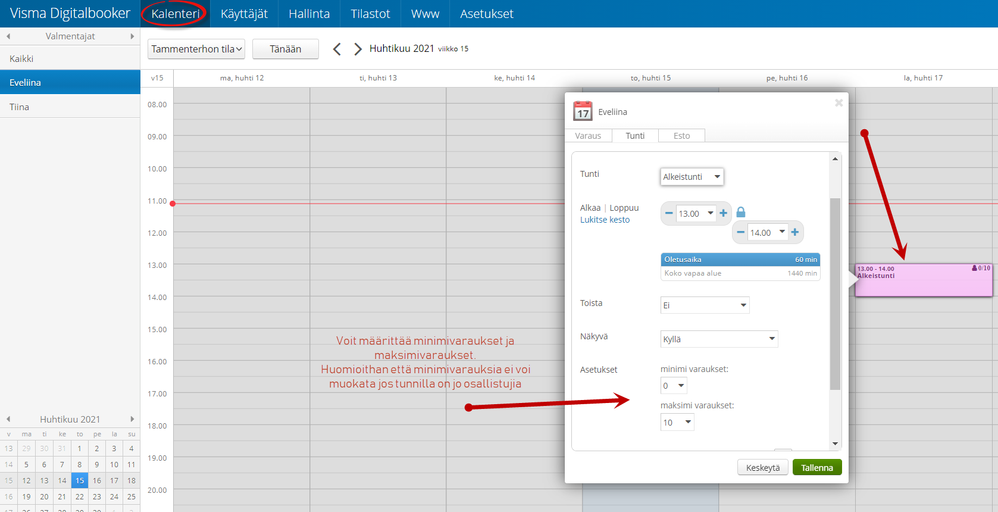Open the Alkeistunti 13.00 - 14.00 event
Image resolution: width=998 pixels, height=512 pixels.
(x=923, y=280)
